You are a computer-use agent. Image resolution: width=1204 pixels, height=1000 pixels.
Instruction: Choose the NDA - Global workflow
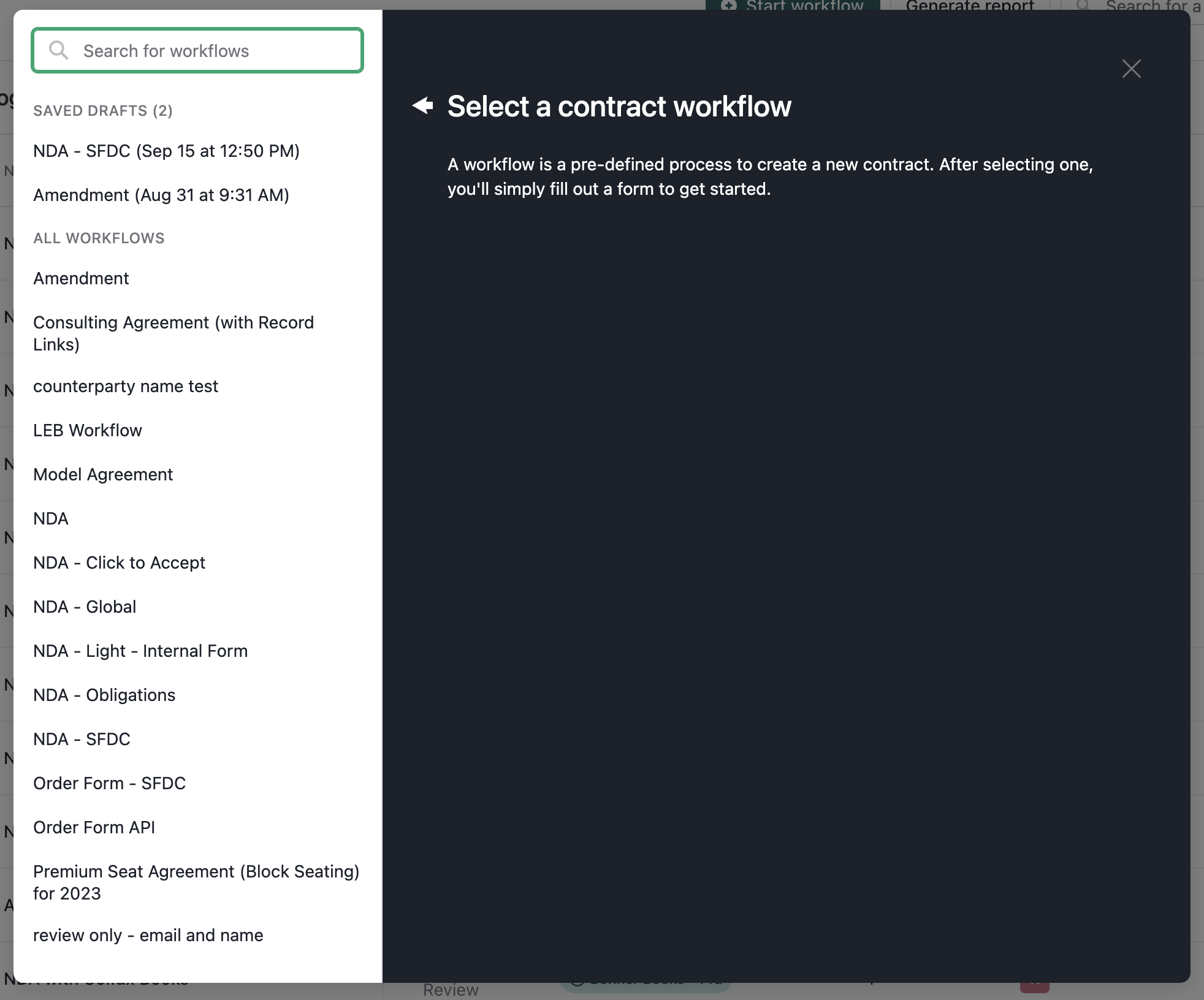pos(85,607)
